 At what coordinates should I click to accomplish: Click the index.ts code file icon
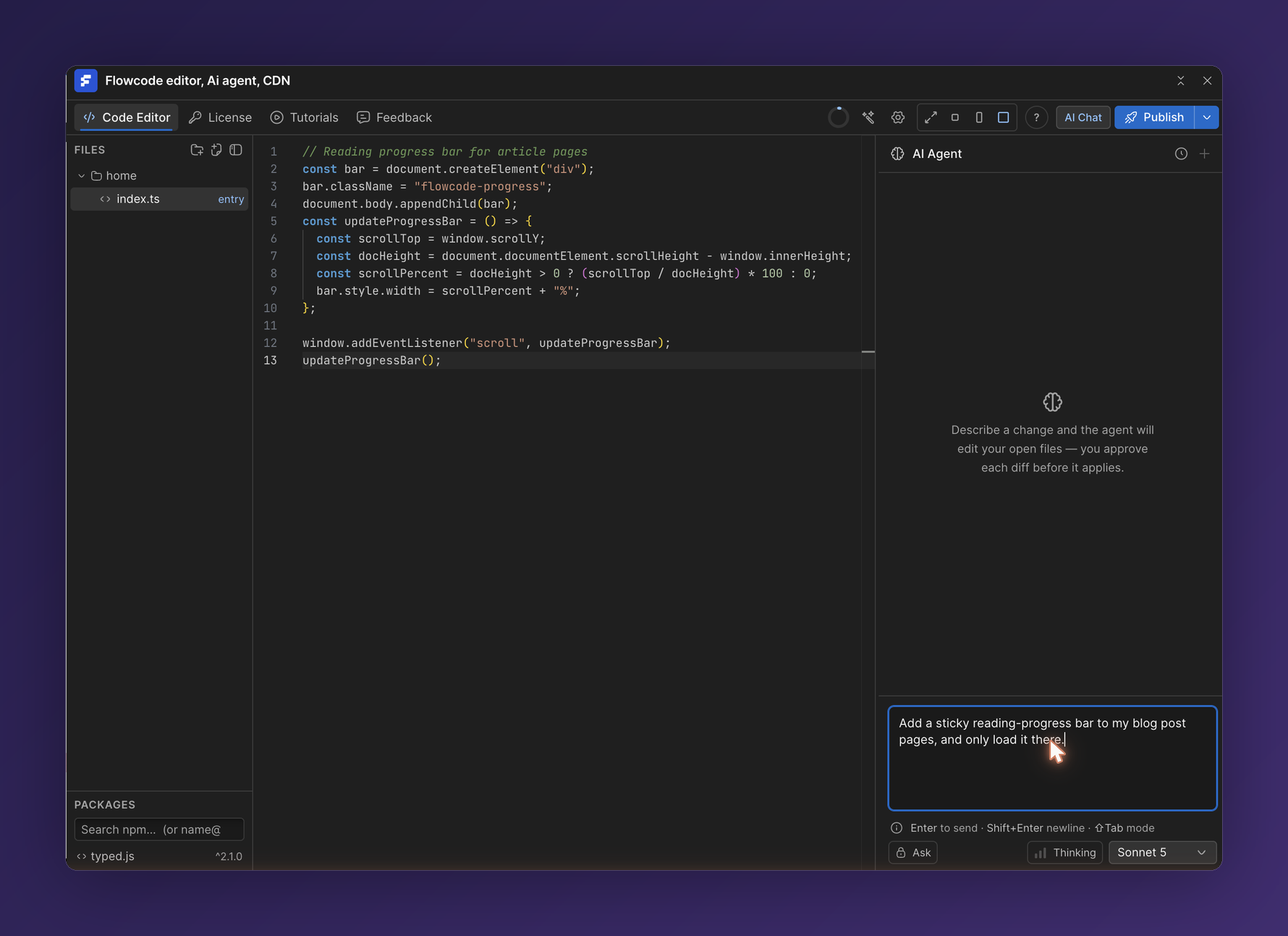point(105,199)
